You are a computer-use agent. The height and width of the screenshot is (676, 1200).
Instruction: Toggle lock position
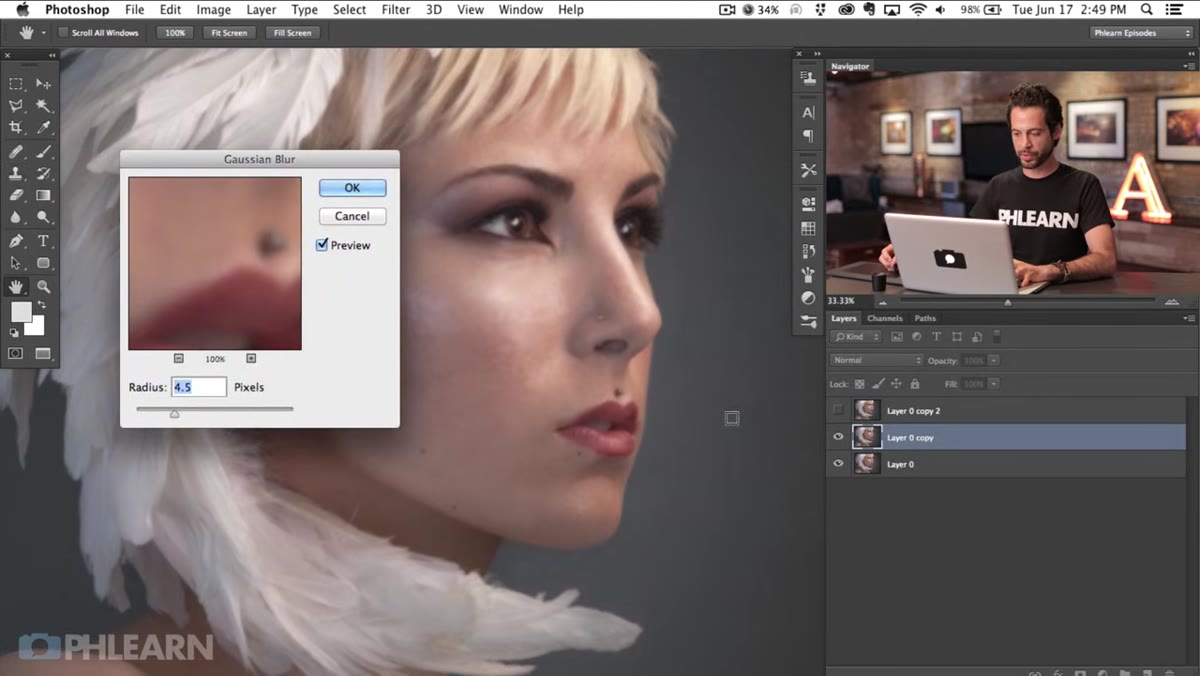896,384
